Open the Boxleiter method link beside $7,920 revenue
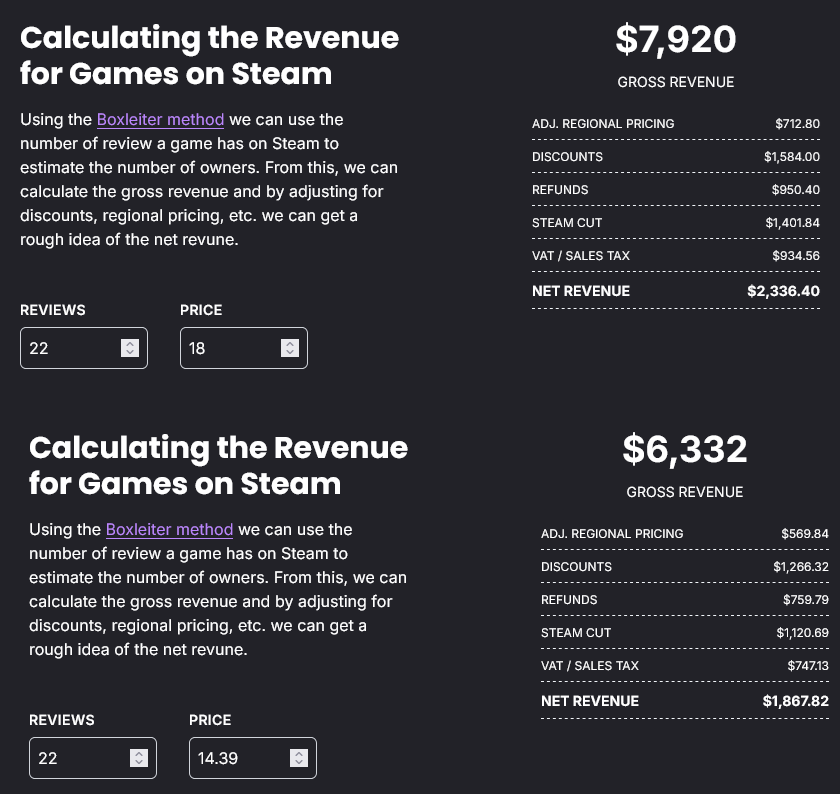840x794 pixels. click(160, 119)
